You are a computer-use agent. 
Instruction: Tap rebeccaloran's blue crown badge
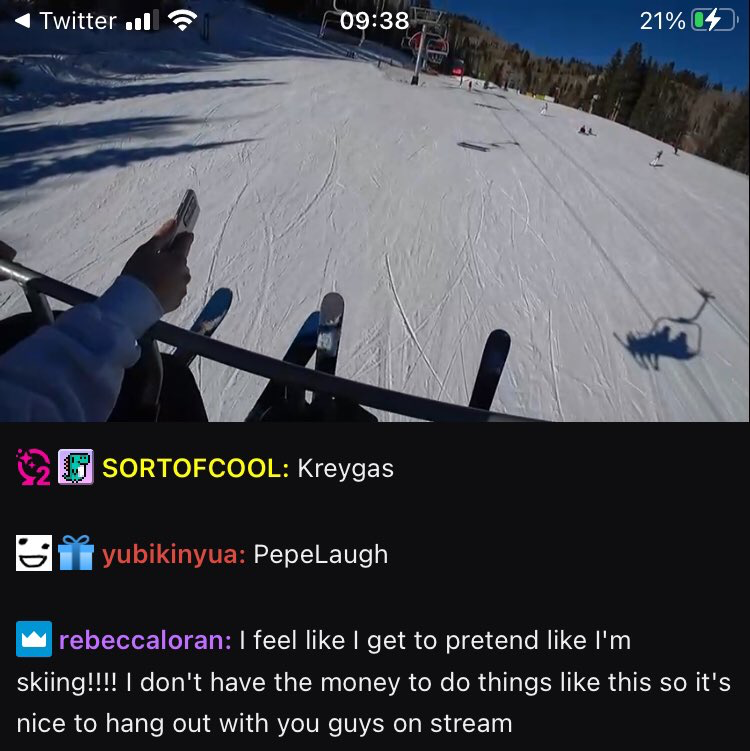pyautogui.click(x=34, y=639)
